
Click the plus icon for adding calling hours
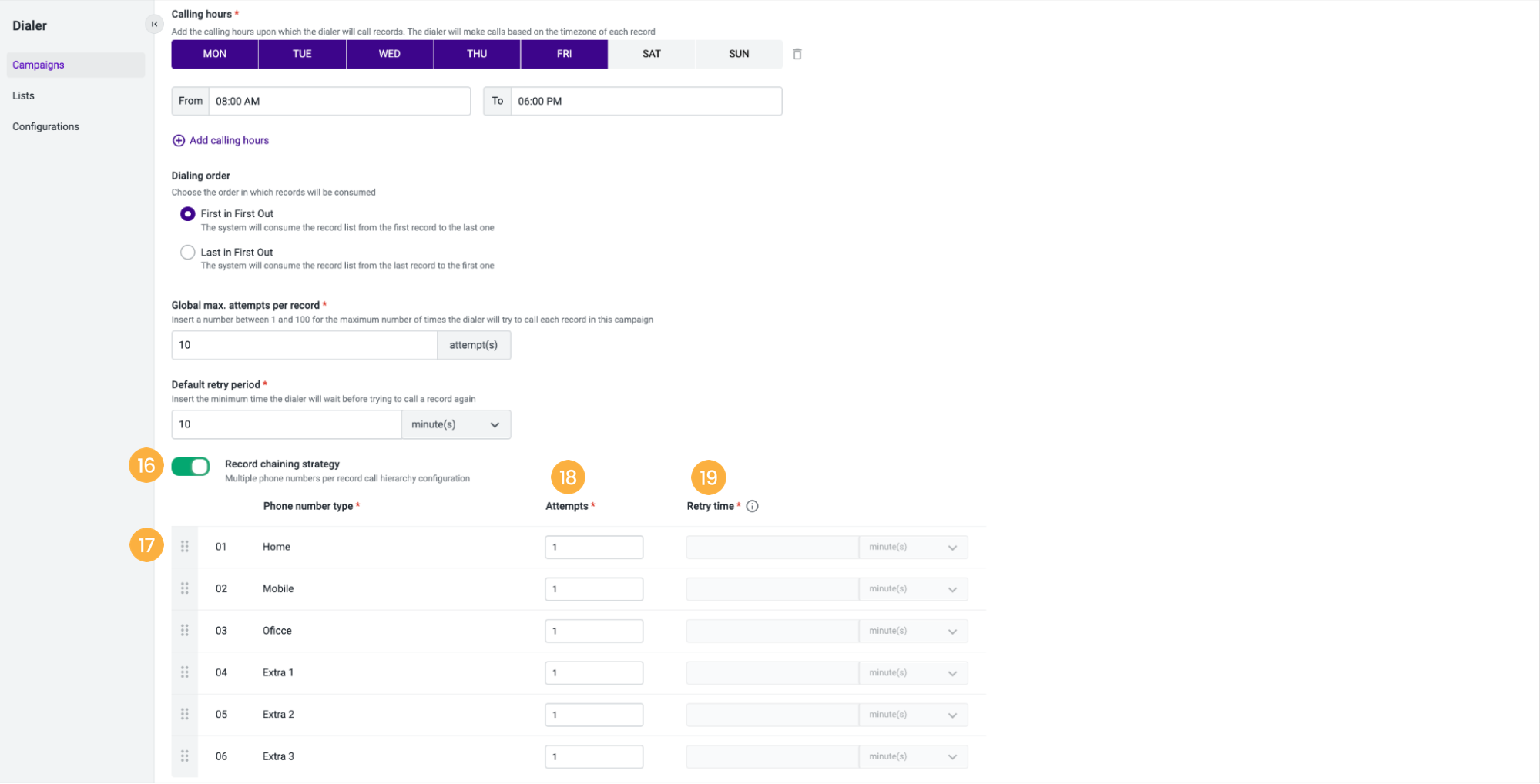pyautogui.click(x=179, y=140)
